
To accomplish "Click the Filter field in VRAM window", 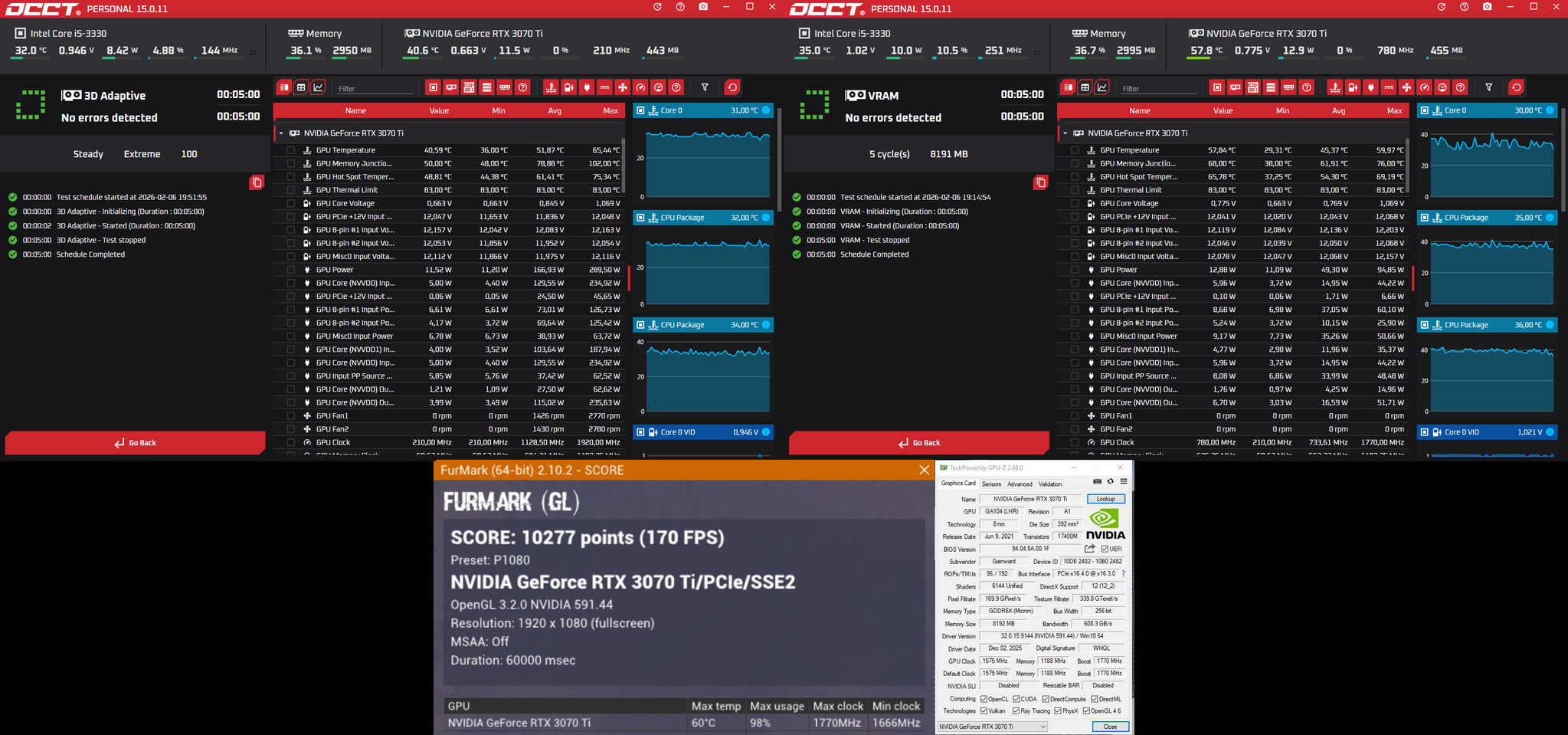I will tap(1159, 88).
